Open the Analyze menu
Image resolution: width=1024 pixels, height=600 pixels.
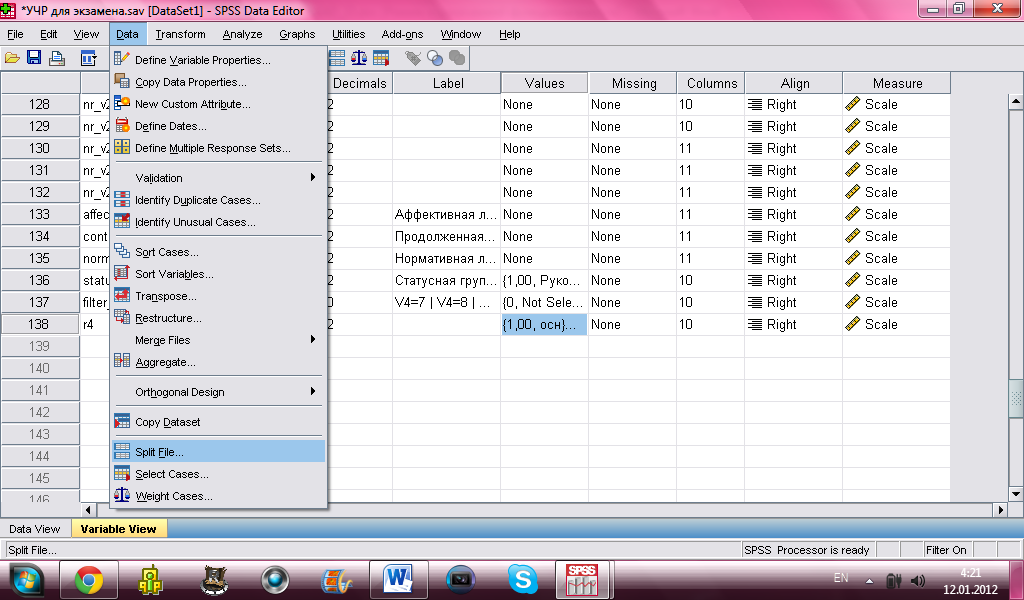click(x=242, y=34)
